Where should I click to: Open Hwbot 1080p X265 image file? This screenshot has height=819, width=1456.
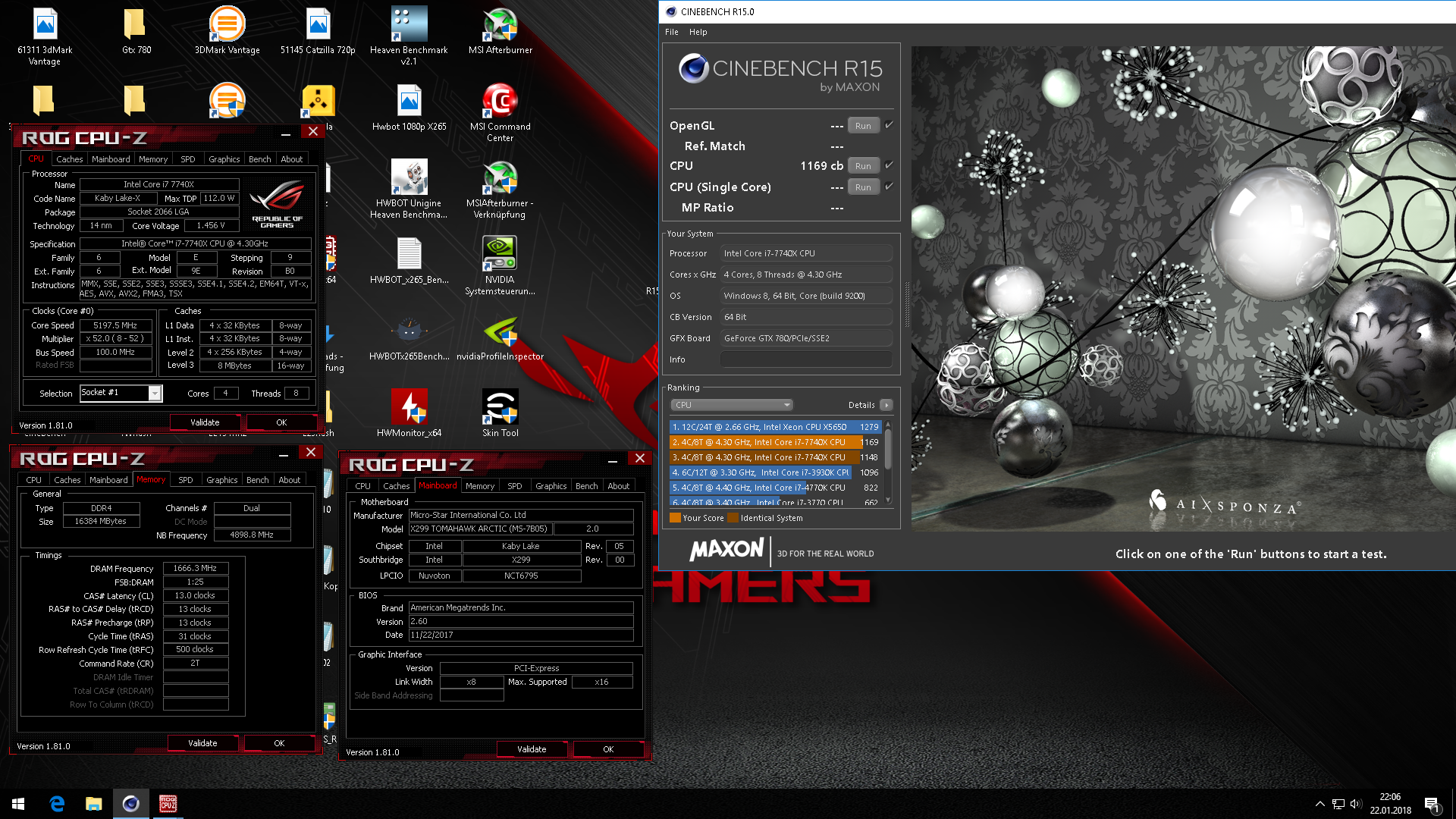[409, 108]
